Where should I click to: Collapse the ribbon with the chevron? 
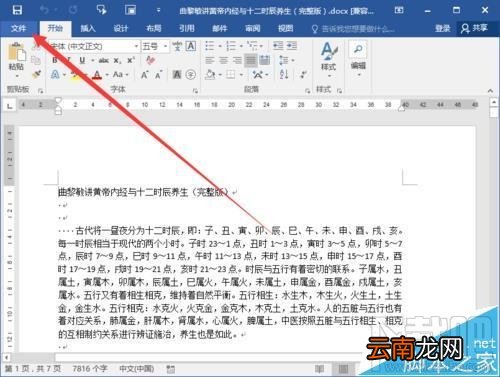click(x=490, y=90)
